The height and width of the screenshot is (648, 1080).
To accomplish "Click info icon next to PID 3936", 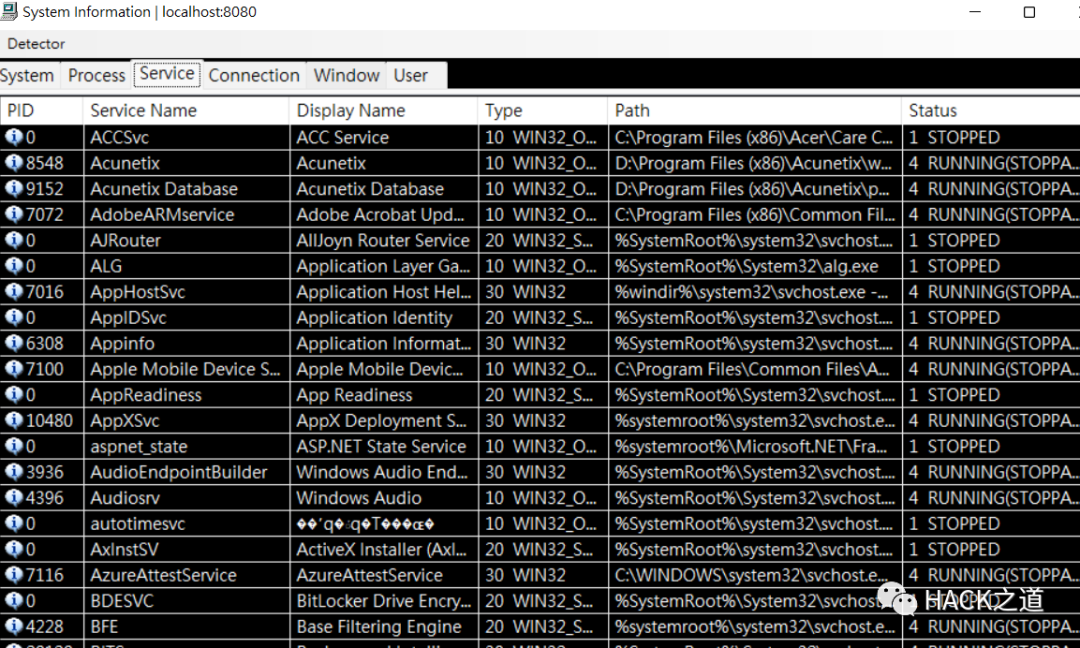I will pos(14,472).
